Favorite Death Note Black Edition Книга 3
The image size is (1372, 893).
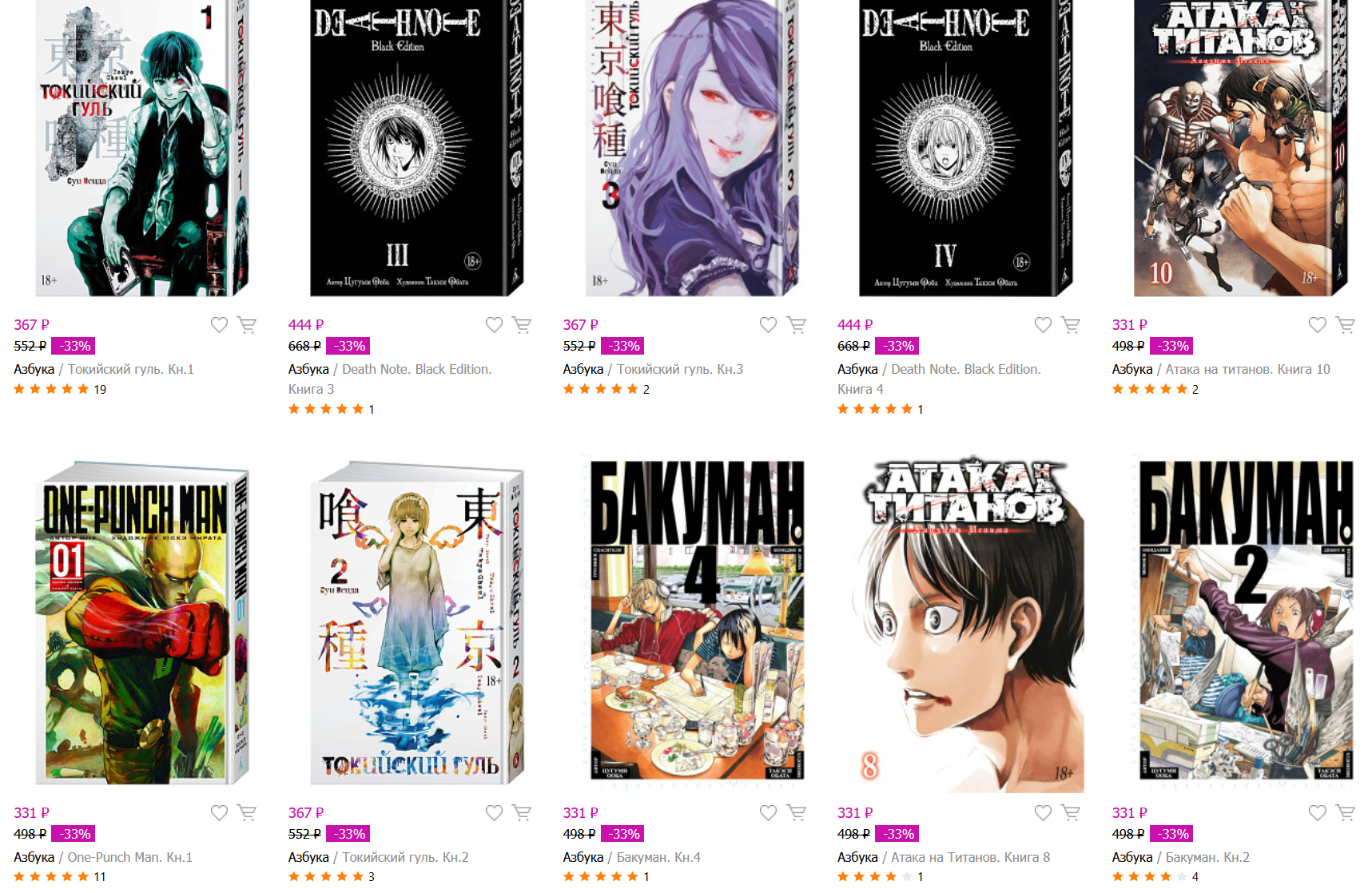[x=494, y=325]
